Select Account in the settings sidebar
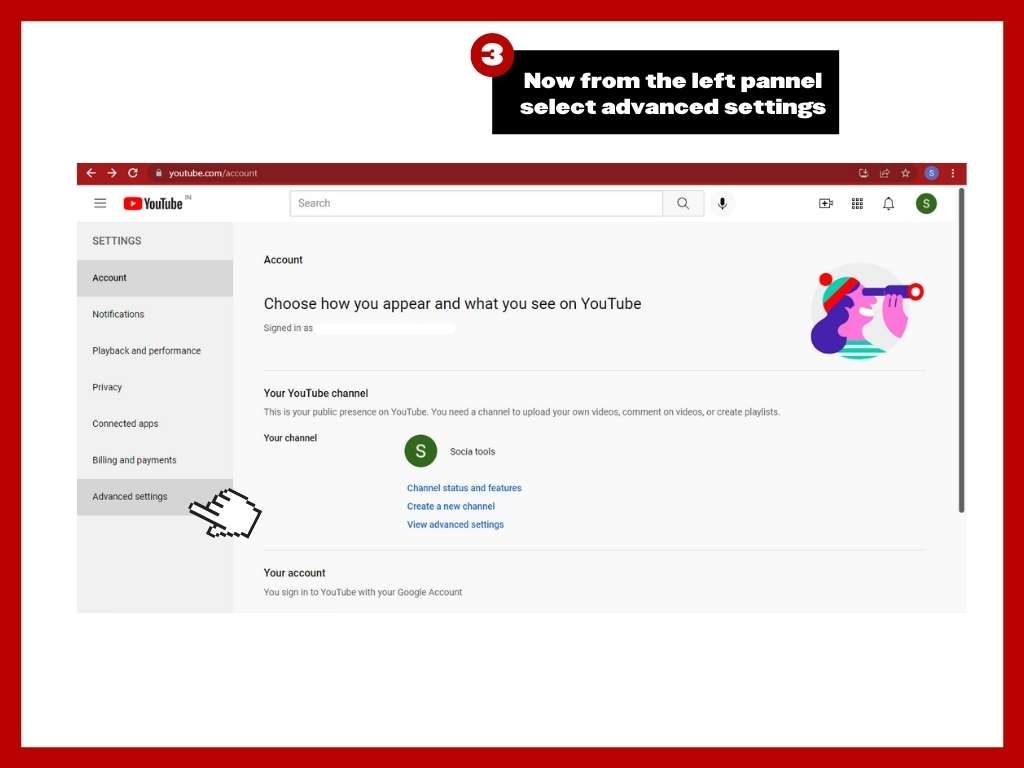The height and width of the screenshot is (768, 1024). coord(155,278)
